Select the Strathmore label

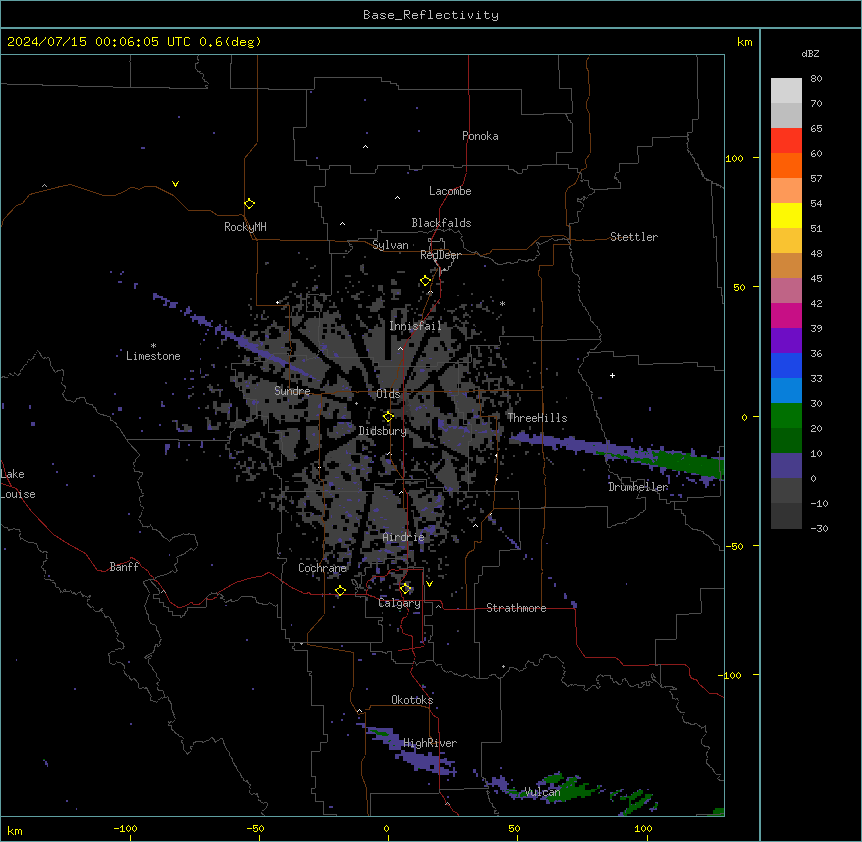(516, 608)
